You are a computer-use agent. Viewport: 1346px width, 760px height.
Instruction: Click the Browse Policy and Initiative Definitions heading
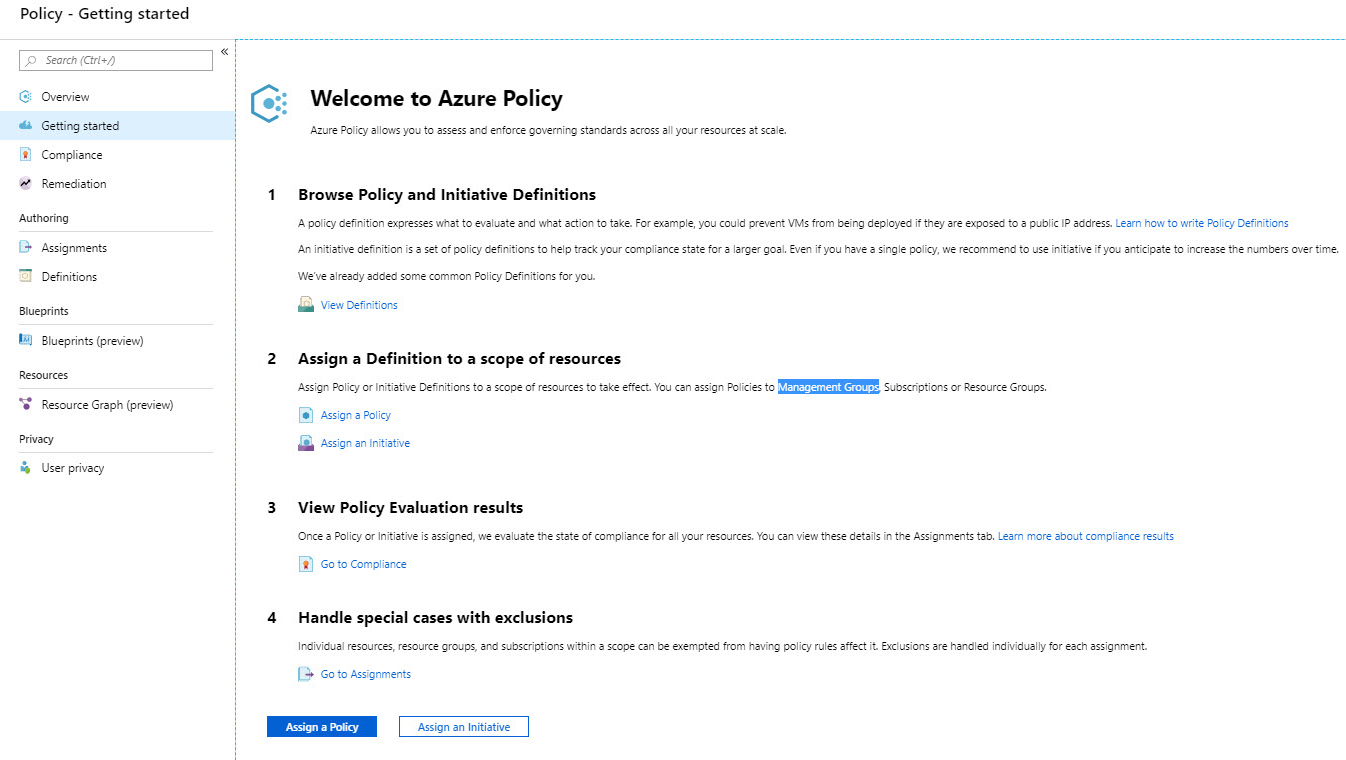tap(447, 195)
